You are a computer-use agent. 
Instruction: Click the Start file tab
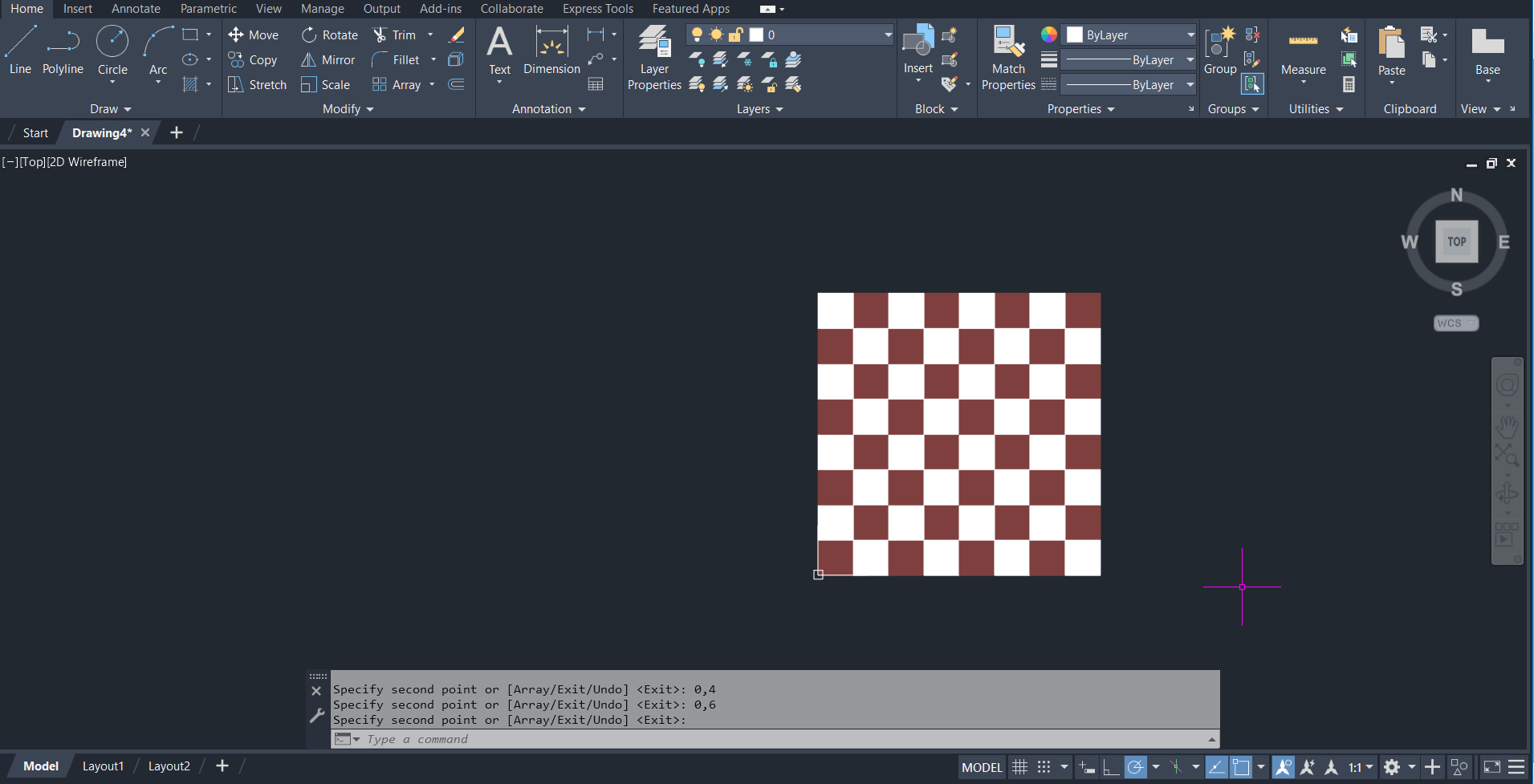coord(35,133)
